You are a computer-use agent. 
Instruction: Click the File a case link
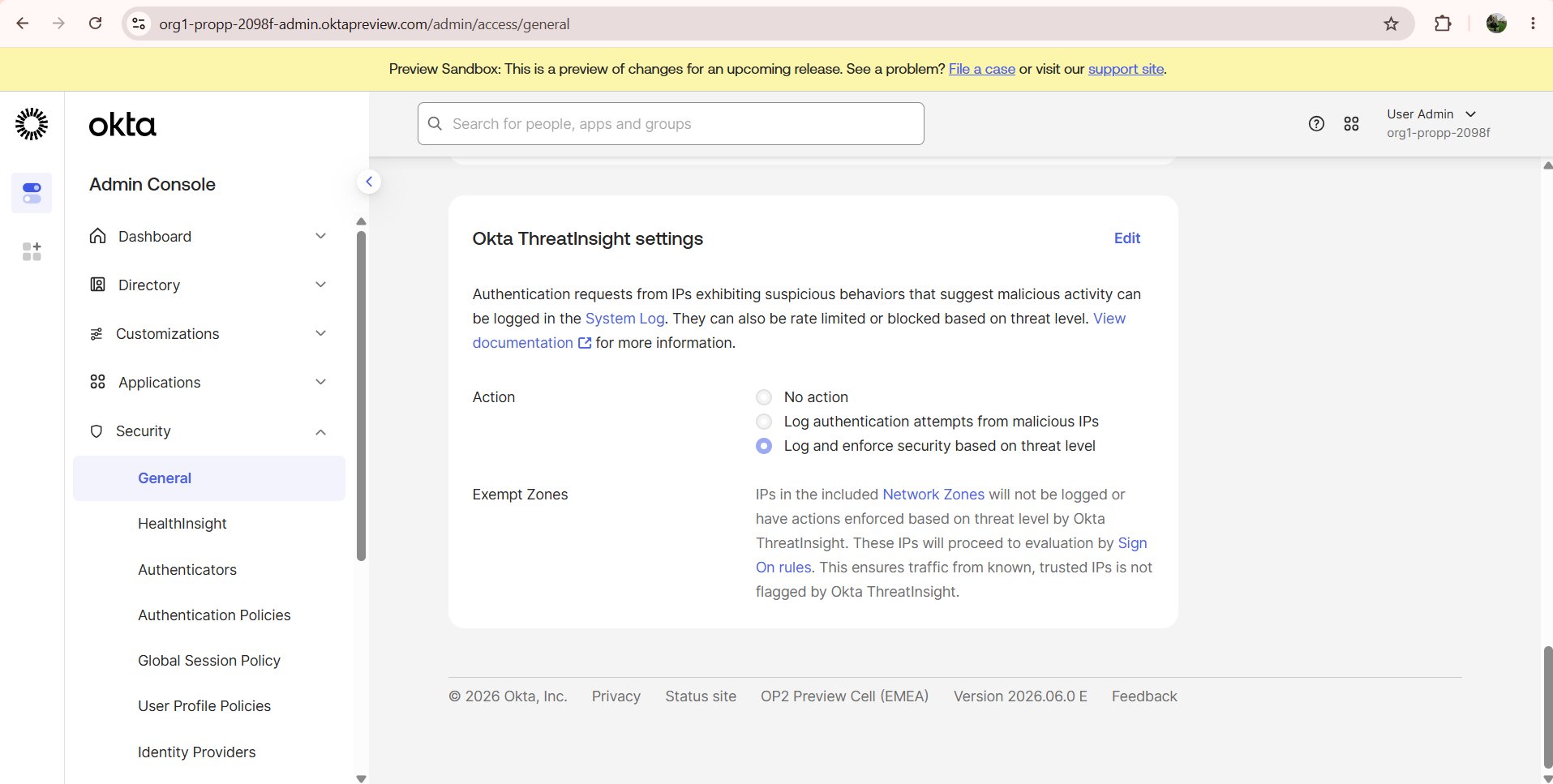point(982,69)
